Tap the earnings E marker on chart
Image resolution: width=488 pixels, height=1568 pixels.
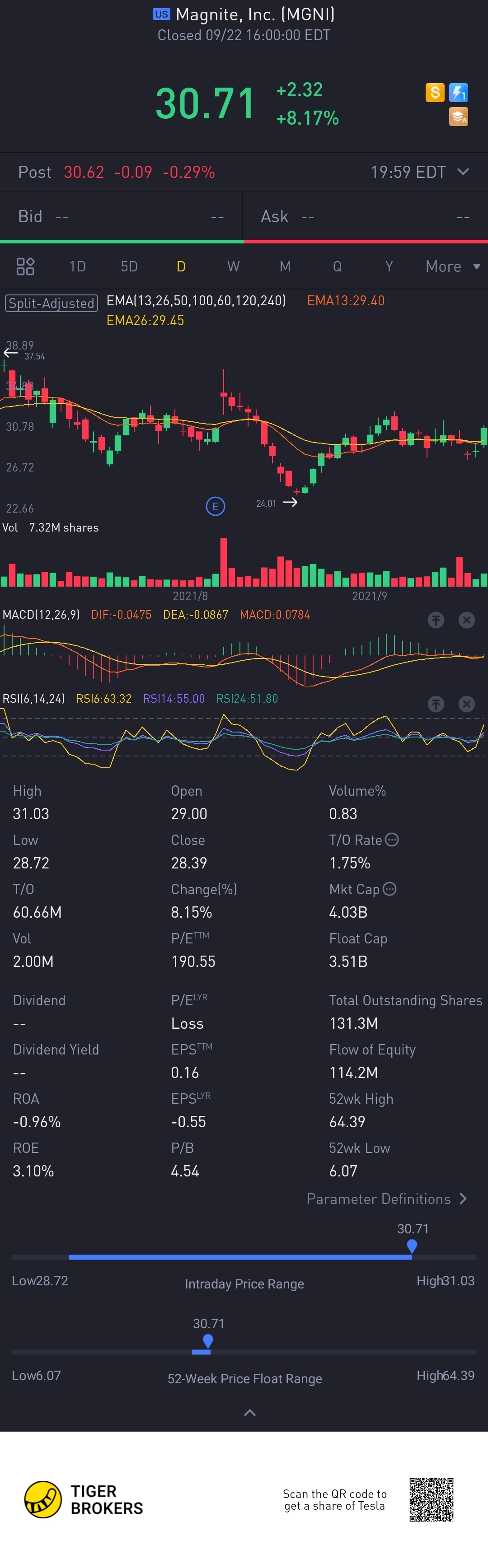(215, 506)
